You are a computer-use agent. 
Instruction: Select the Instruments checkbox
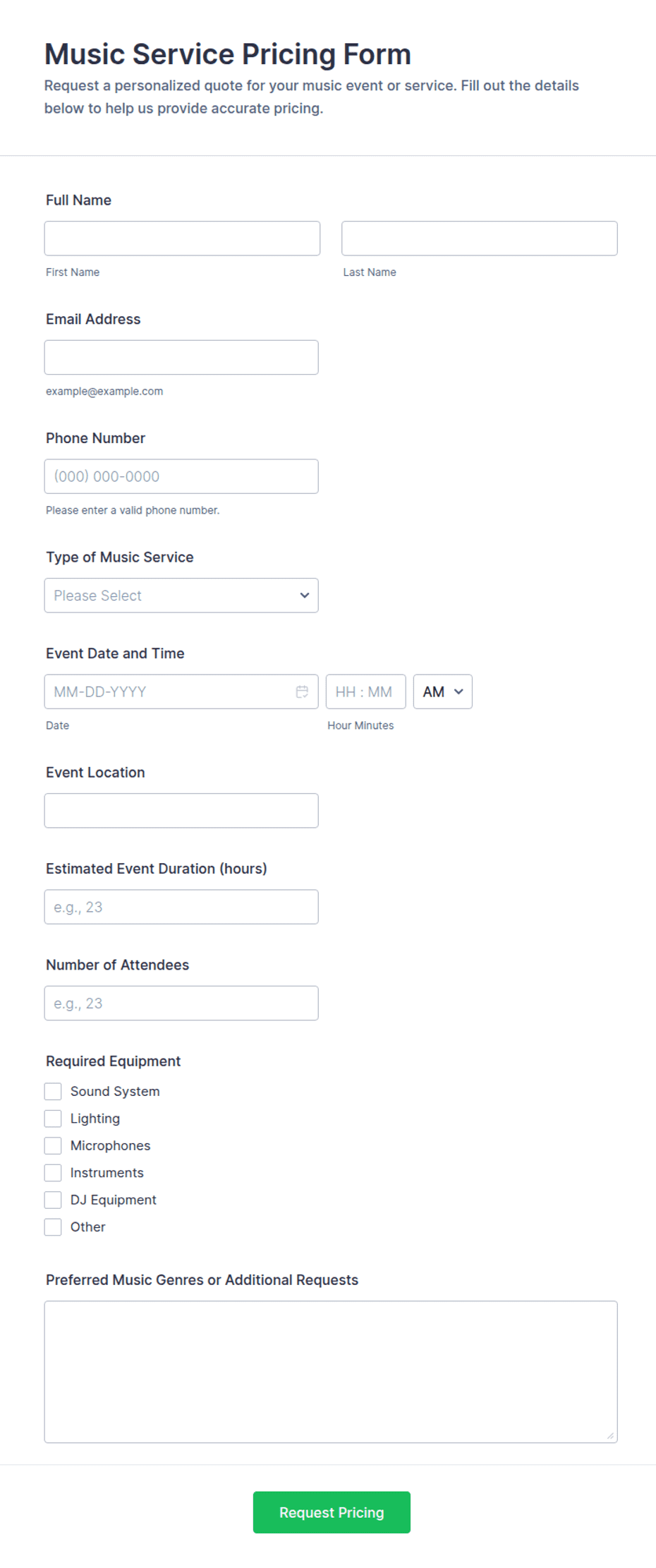click(x=53, y=1173)
